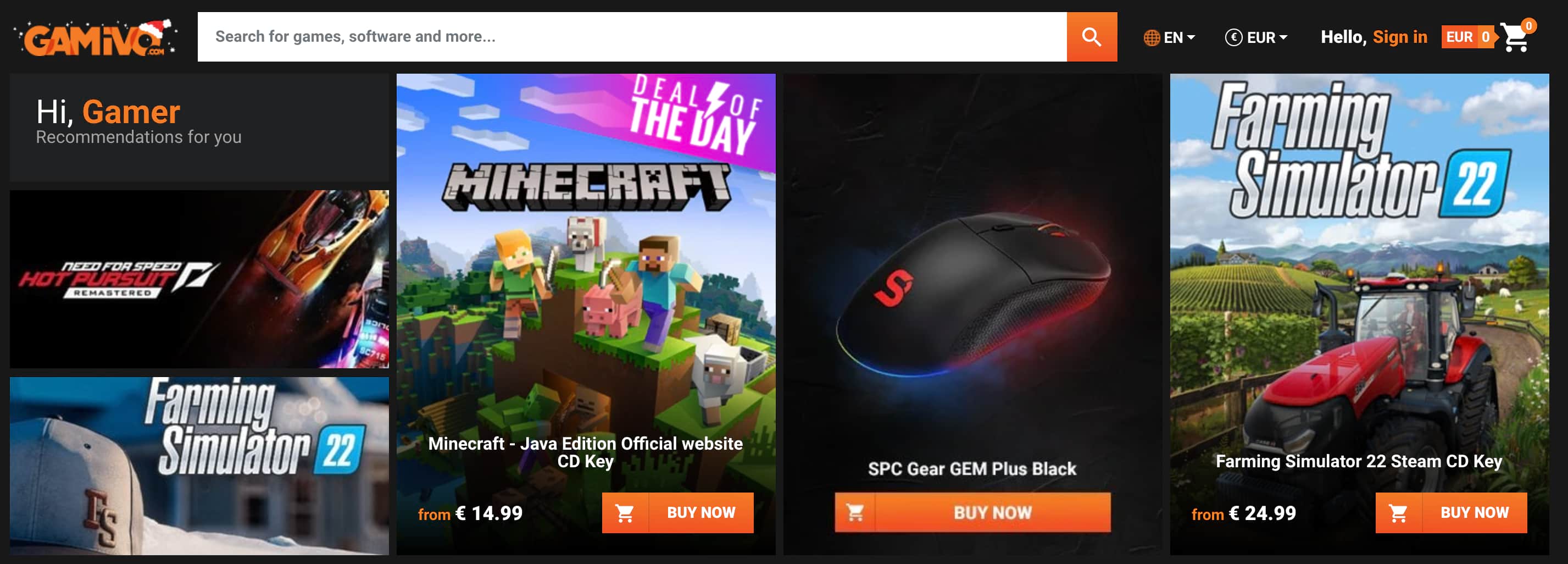Viewport: 1568px width, 564px height.
Task: Click the cart icon on Minecraft card
Action: pyautogui.click(x=625, y=513)
